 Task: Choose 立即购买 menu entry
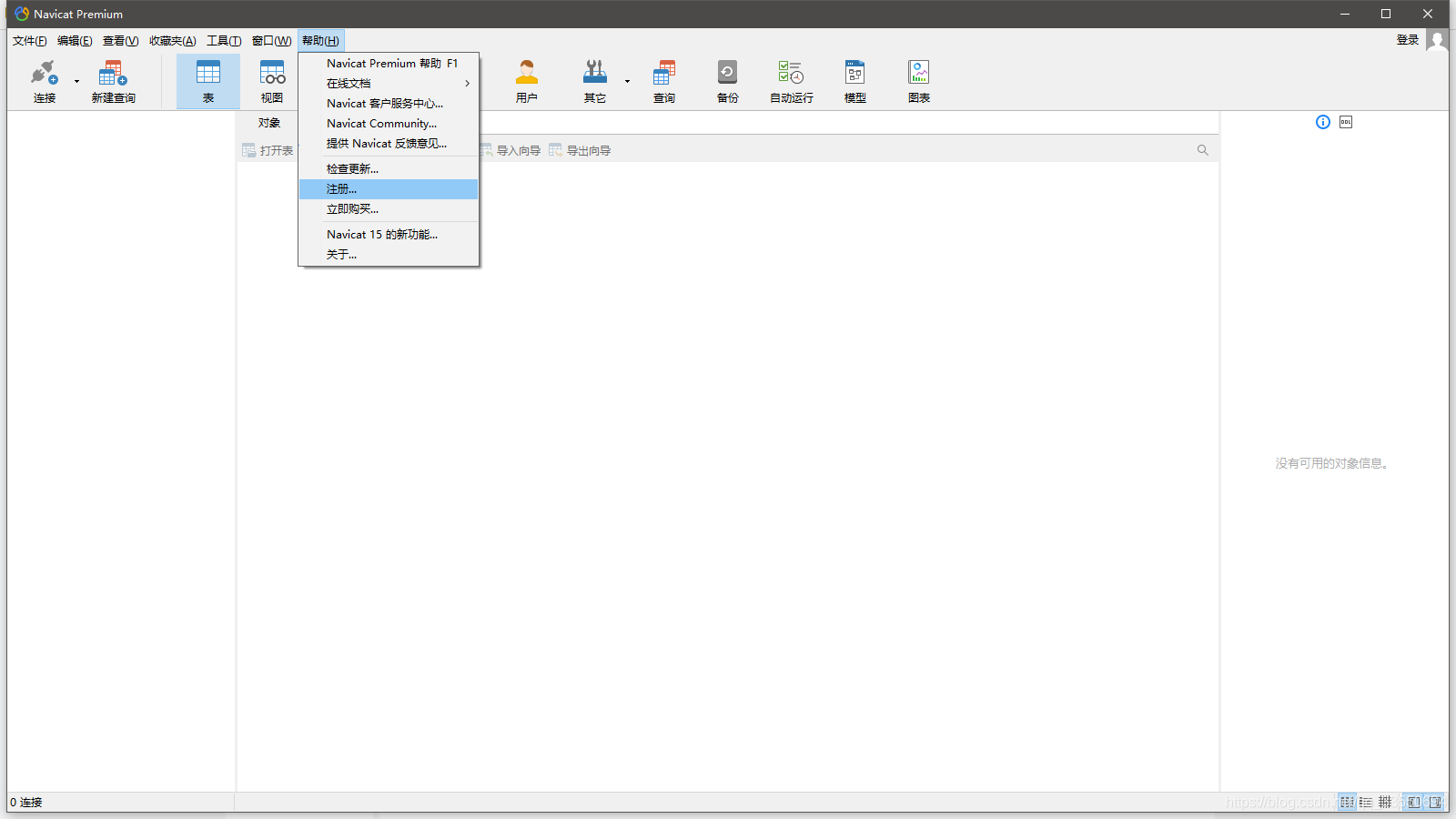(389, 208)
